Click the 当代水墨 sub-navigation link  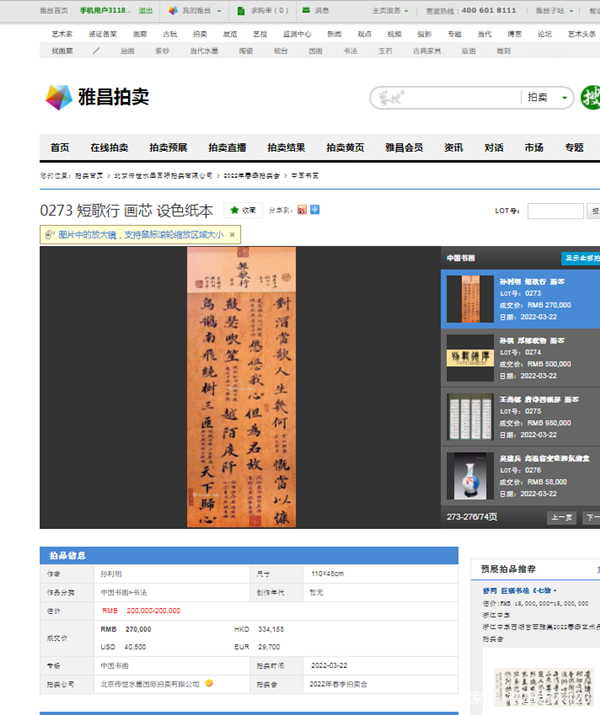point(204,51)
